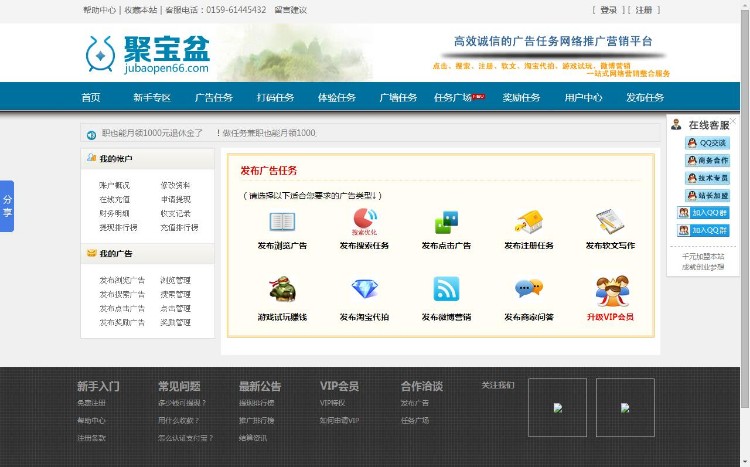Click the 我的广告 envelope icon
The width and height of the screenshot is (750, 467).
click(91, 253)
